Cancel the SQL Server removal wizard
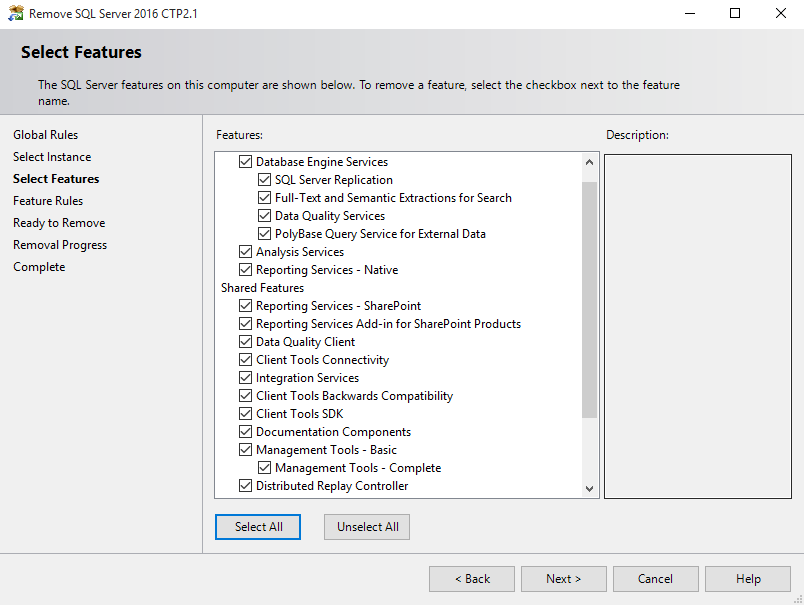The image size is (804, 605). tap(655, 579)
